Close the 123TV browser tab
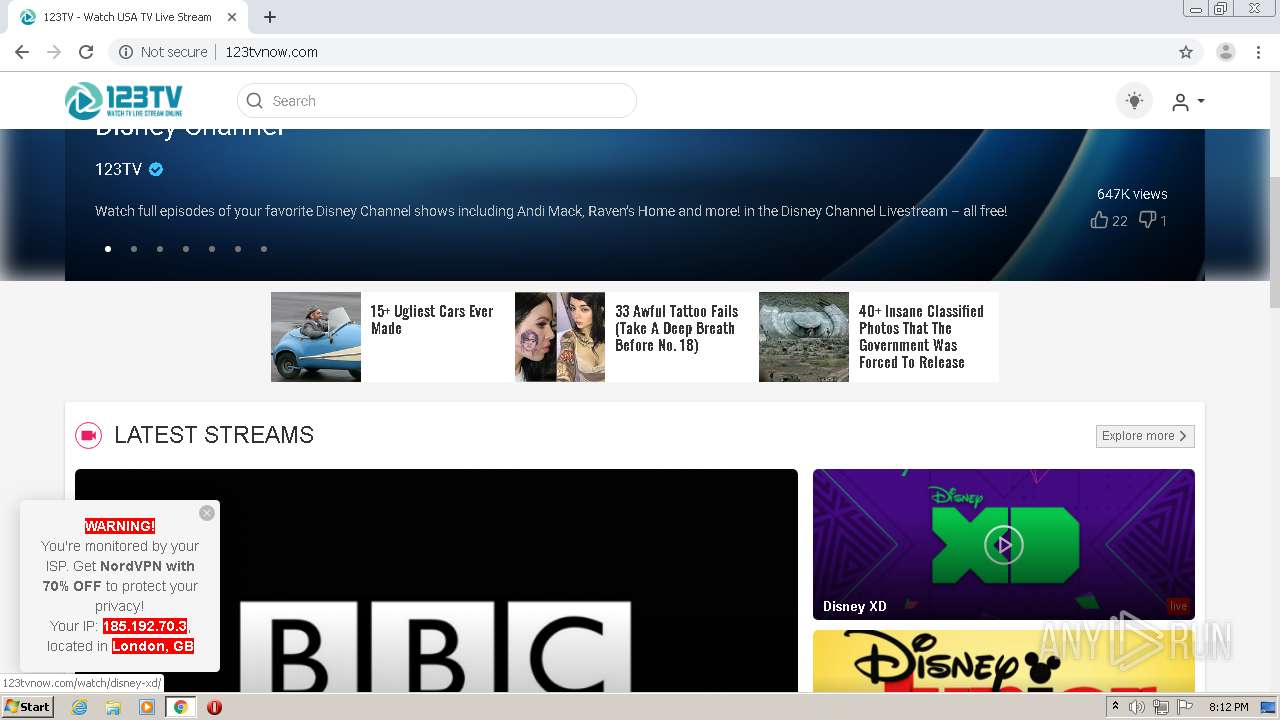The width and height of the screenshot is (1280, 720). tap(232, 17)
